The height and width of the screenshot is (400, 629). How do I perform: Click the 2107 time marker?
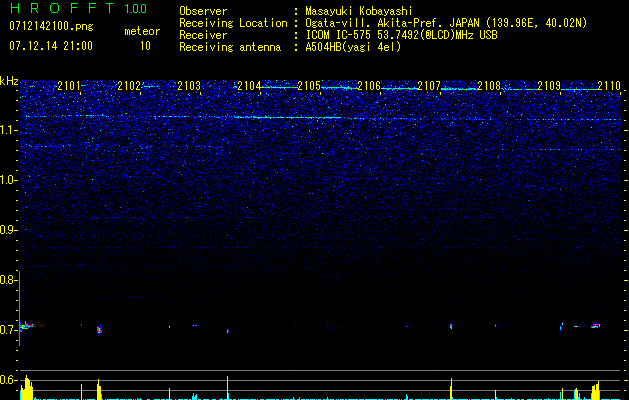click(x=429, y=85)
